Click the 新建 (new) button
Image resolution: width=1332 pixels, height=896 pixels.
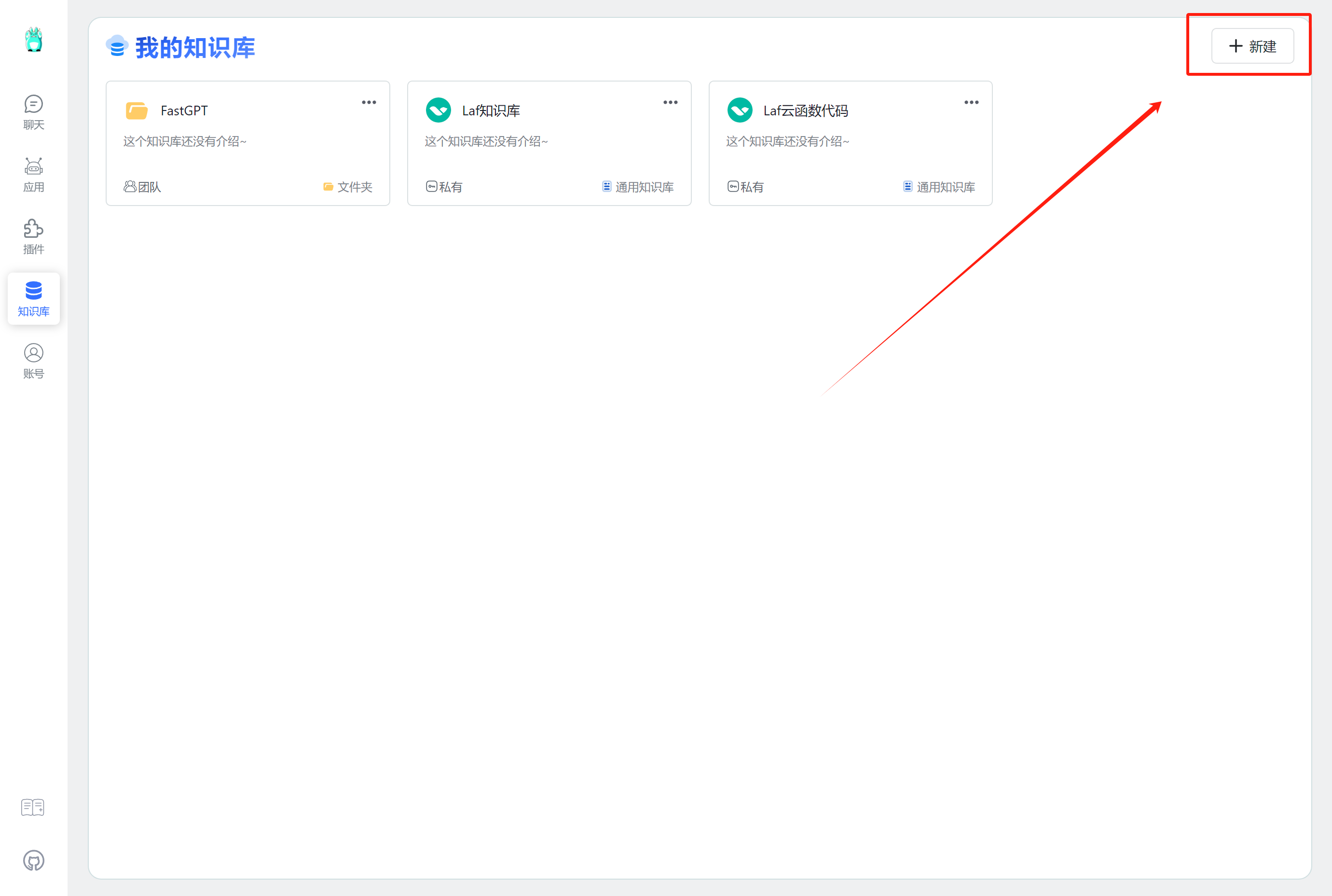1252,46
